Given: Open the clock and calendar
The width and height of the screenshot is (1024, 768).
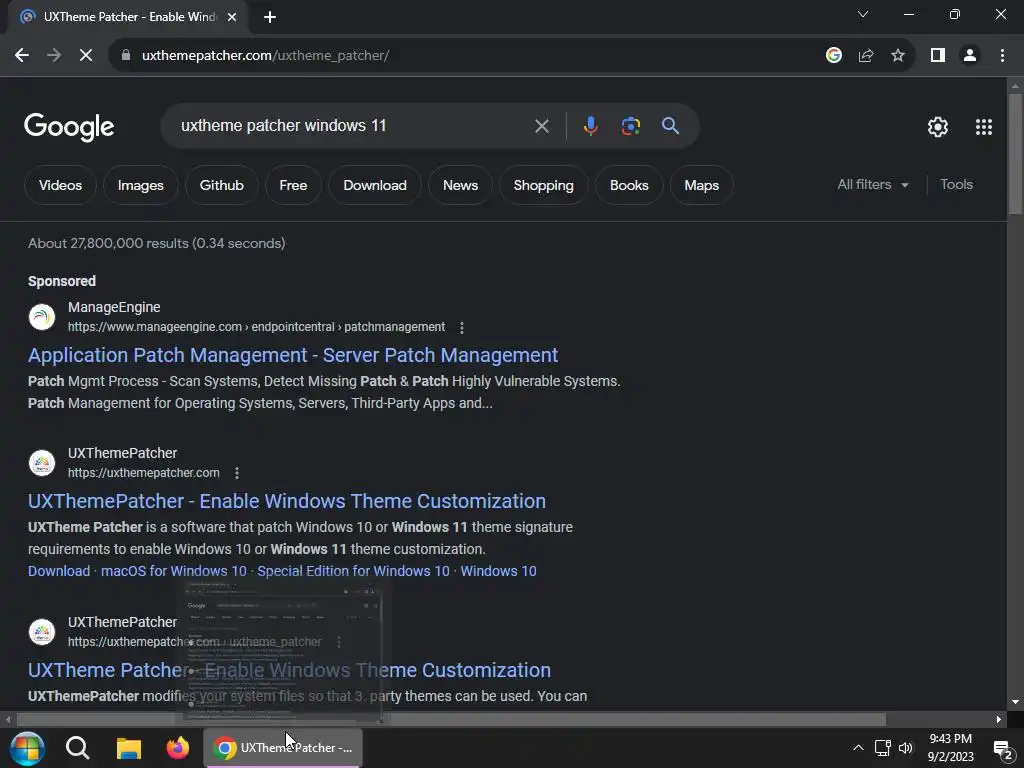Looking at the screenshot, I should click(950, 748).
